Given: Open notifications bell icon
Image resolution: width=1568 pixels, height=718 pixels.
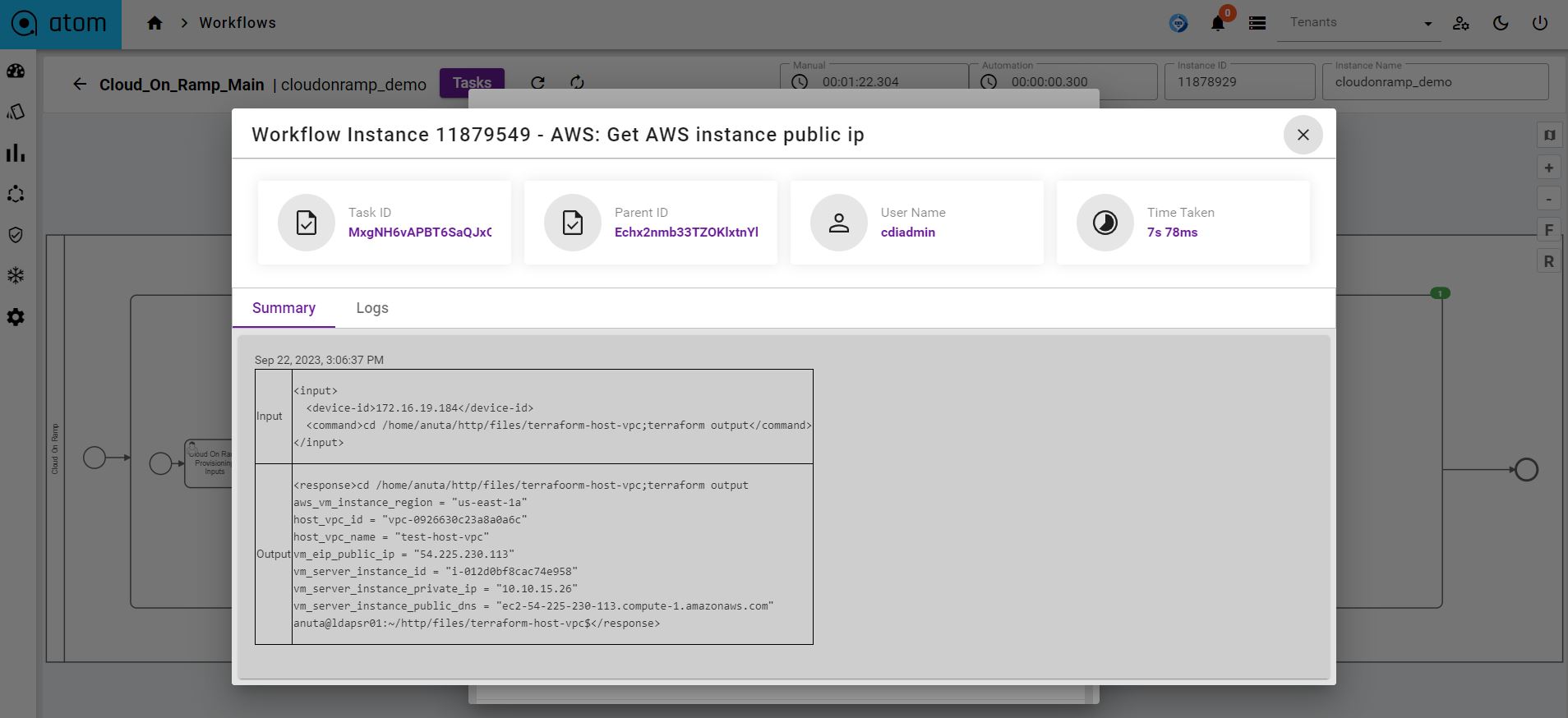Looking at the screenshot, I should coord(1218,23).
